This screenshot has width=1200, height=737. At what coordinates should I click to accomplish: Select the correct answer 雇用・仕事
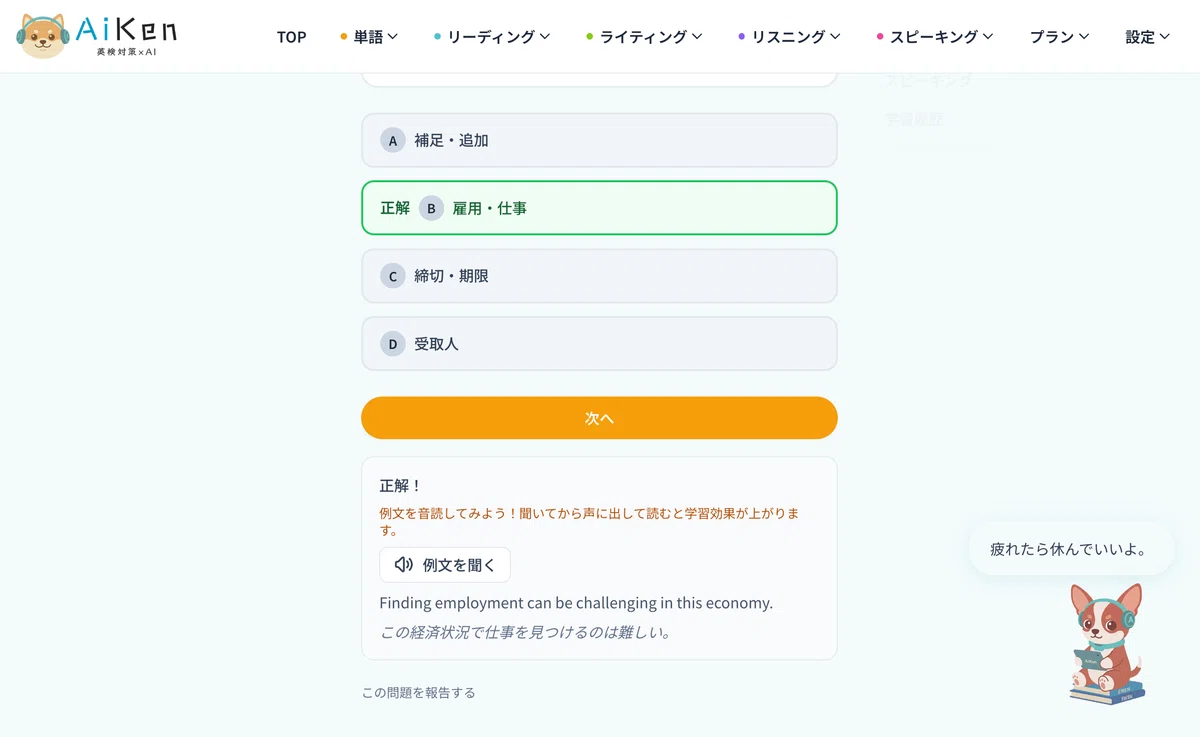(599, 208)
